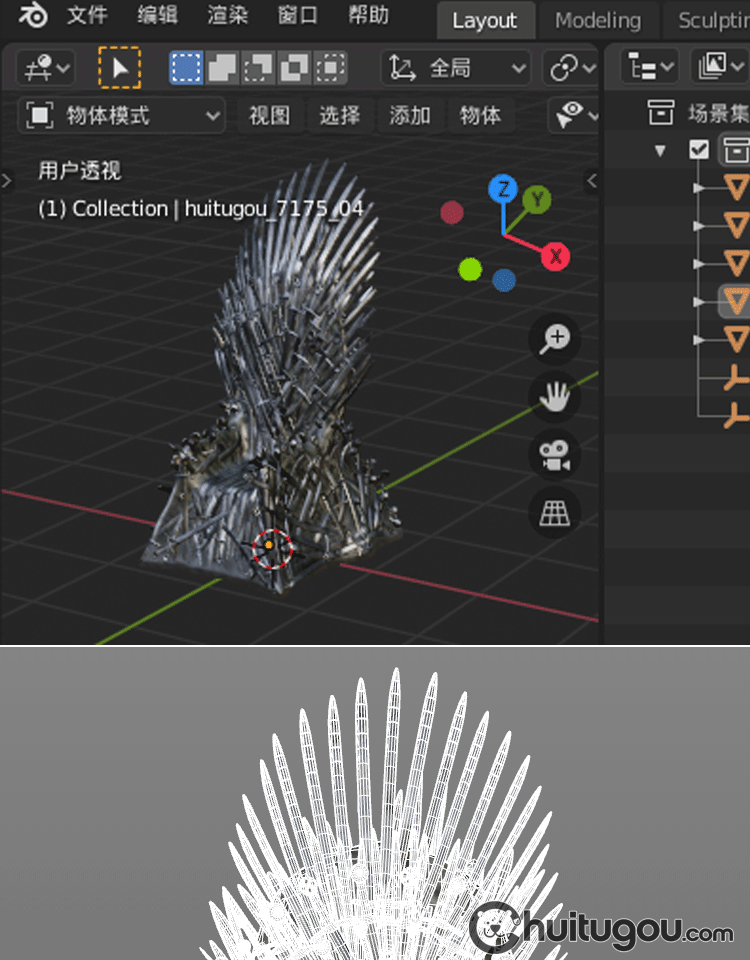
Task: Click the 视图 button in viewport header
Action: pyautogui.click(x=269, y=116)
